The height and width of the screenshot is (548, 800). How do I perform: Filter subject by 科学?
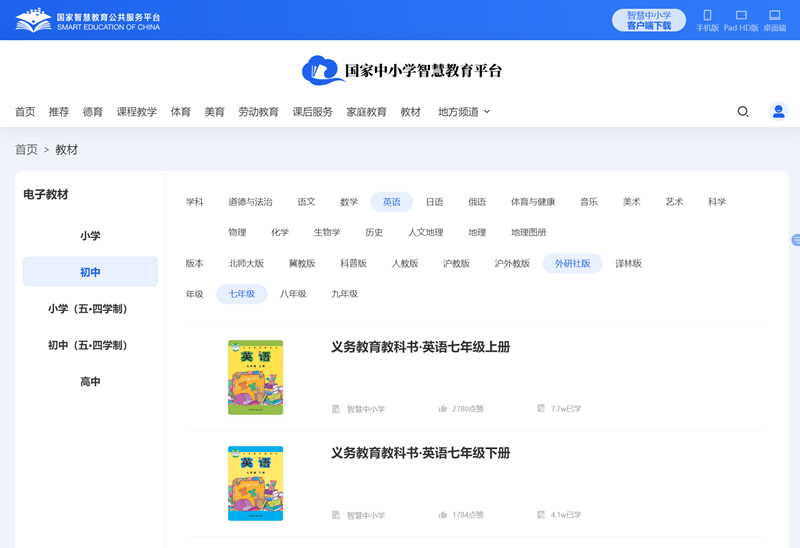click(x=717, y=202)
